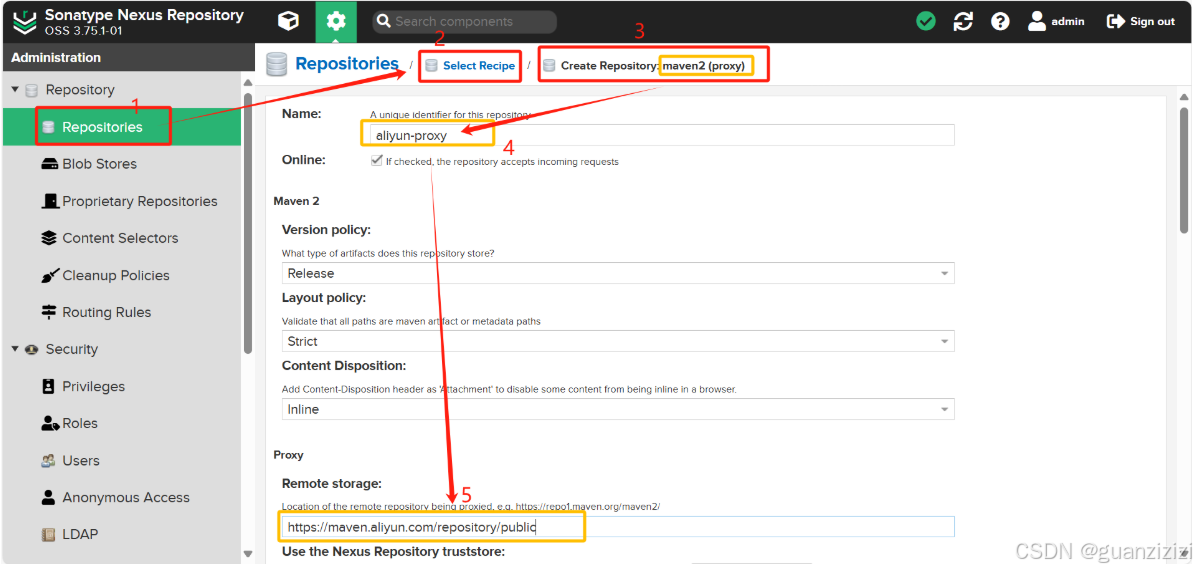Viewport: 1197px width, 571px height.
Task: Click the Routing Rules signpost icon
Action: pyautogui.click(x=49, y=312)
